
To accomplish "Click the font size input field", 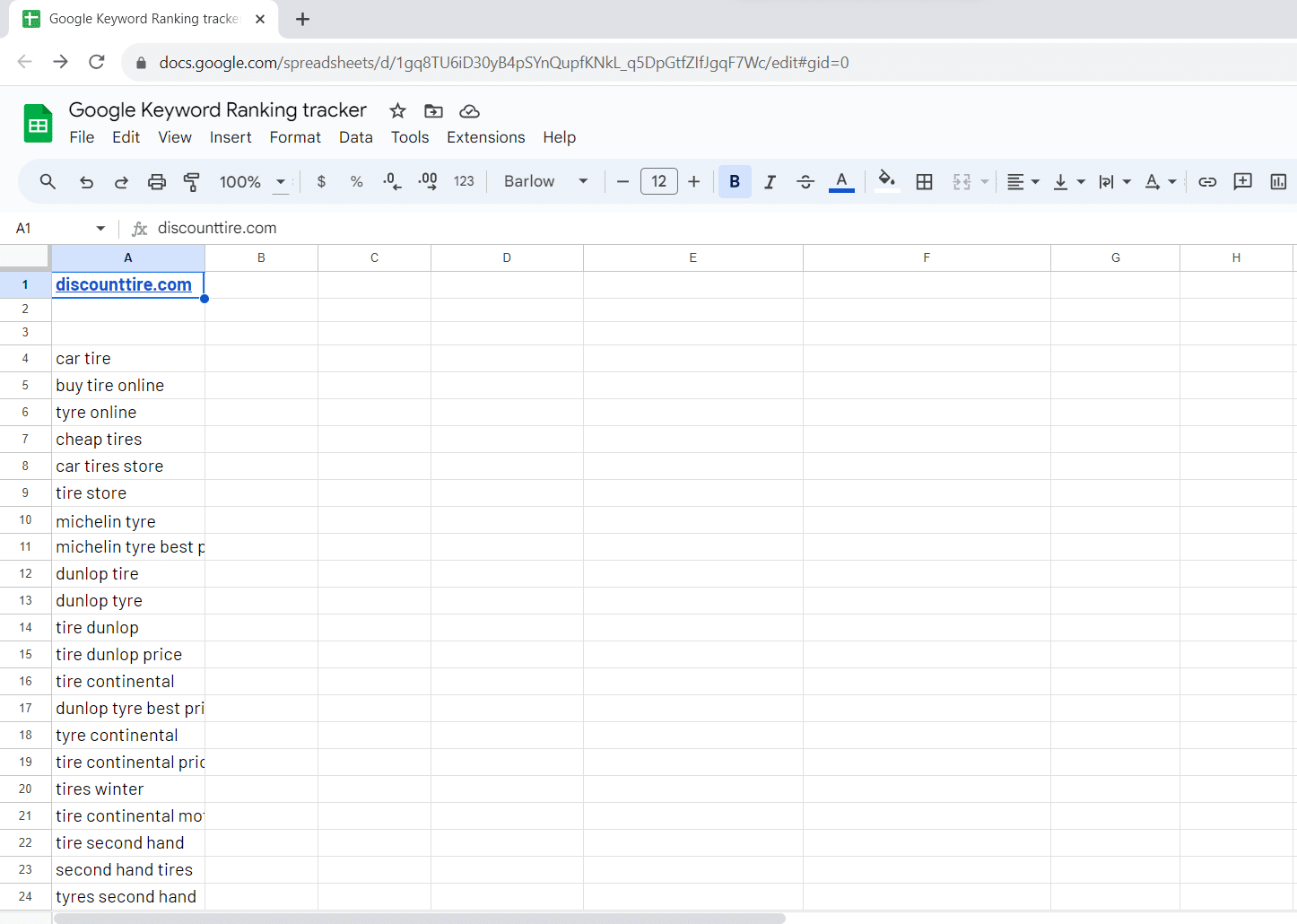I will [658, 182].
